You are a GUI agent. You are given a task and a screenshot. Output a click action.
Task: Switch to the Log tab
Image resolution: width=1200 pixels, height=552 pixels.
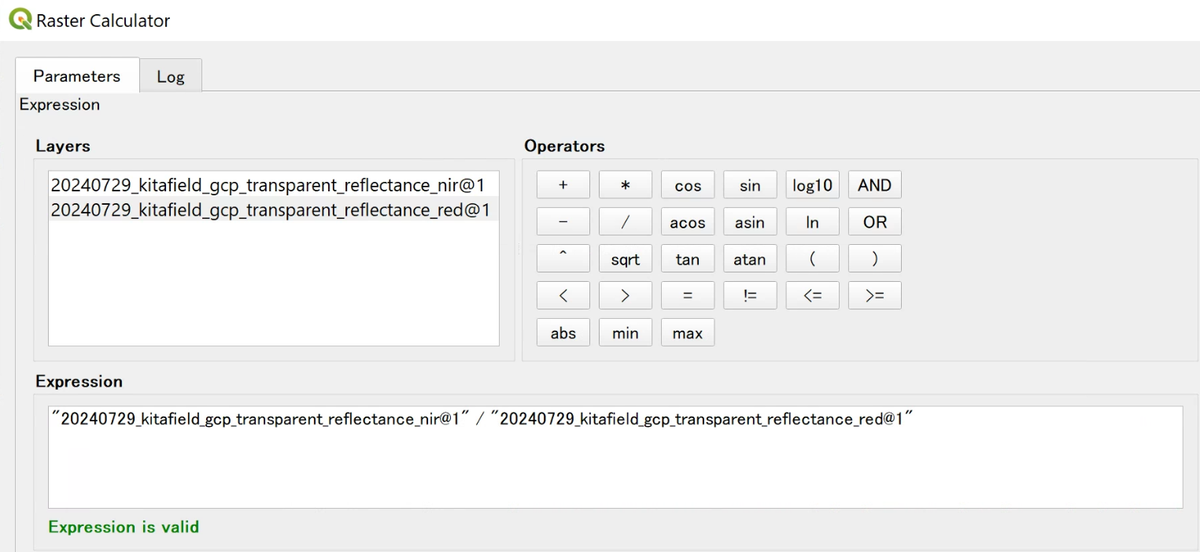[171, 76]
